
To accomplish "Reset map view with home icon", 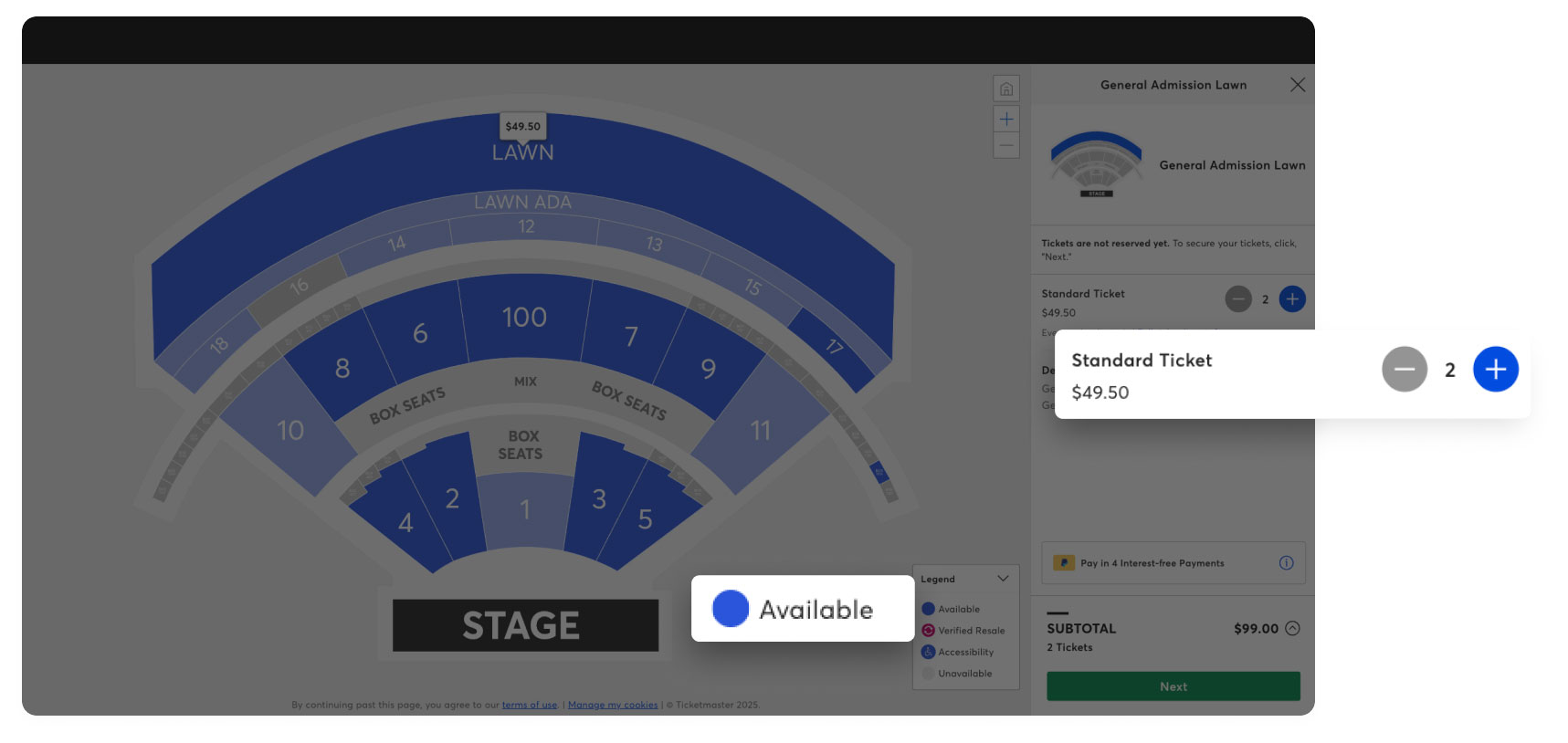I will click(1005, 89).
